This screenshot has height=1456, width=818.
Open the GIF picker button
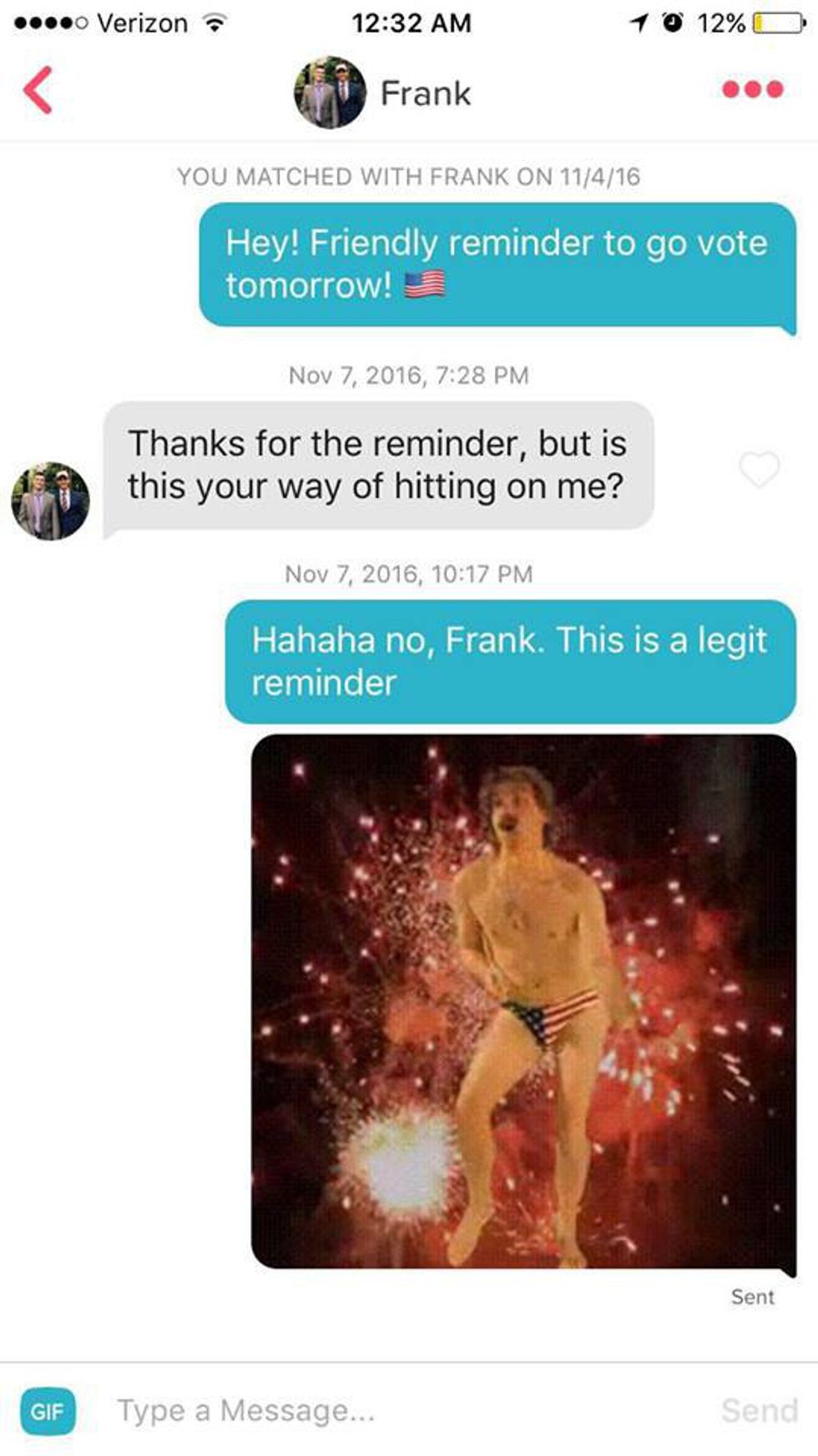[48, 1411]
